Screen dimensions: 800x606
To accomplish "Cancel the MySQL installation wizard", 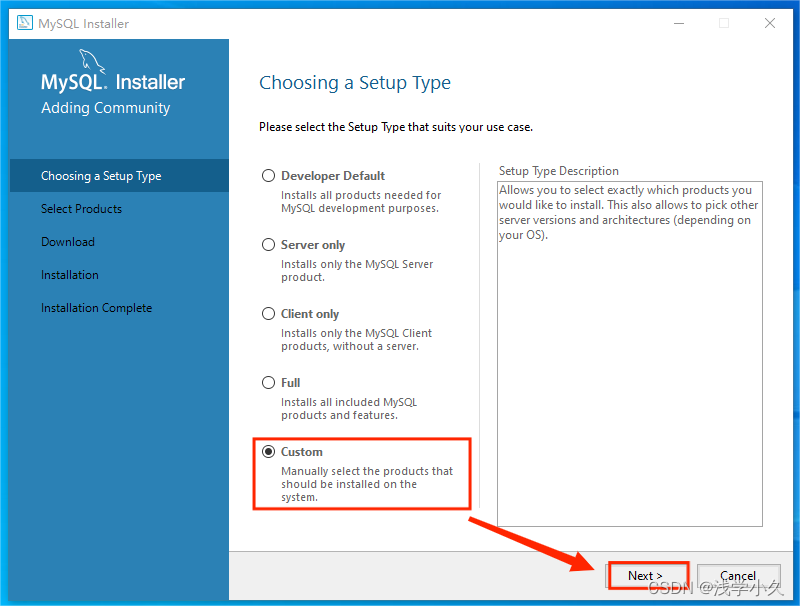I will pyautogui.click(x=738, y=575).
